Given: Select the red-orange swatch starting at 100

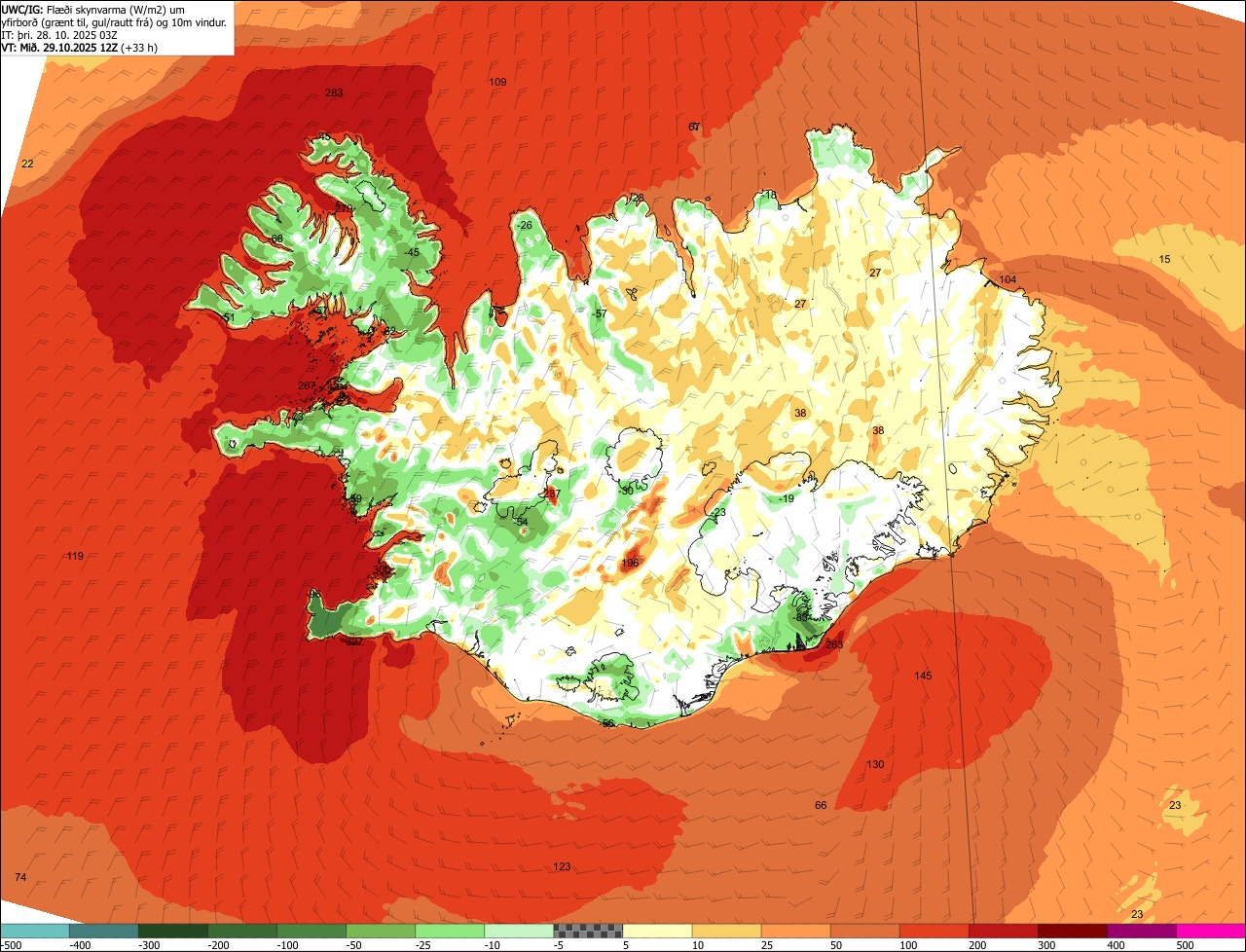Looking at the screenshot, I should (933, 931).
